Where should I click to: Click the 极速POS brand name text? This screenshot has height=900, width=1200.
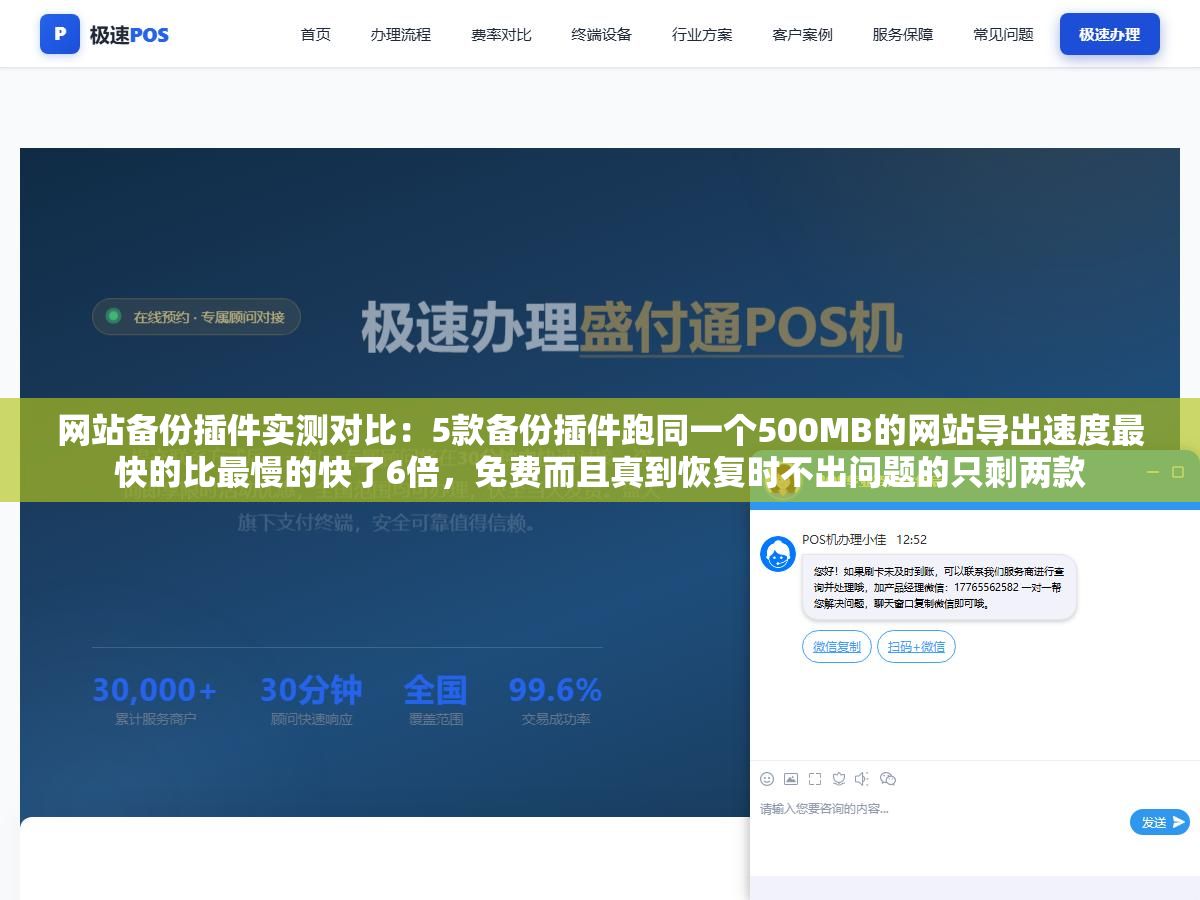pyautogui.click(x=129, y=35)
